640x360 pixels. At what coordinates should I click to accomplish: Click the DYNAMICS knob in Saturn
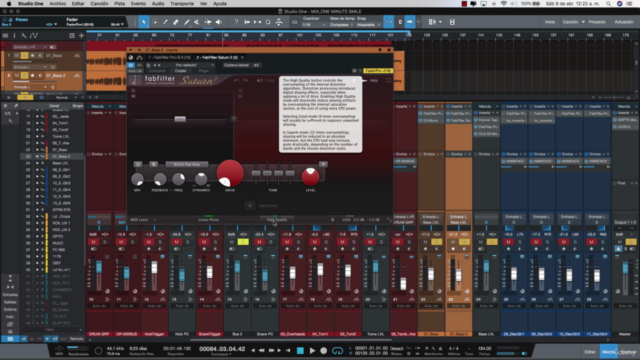click(x=201, y=179)
